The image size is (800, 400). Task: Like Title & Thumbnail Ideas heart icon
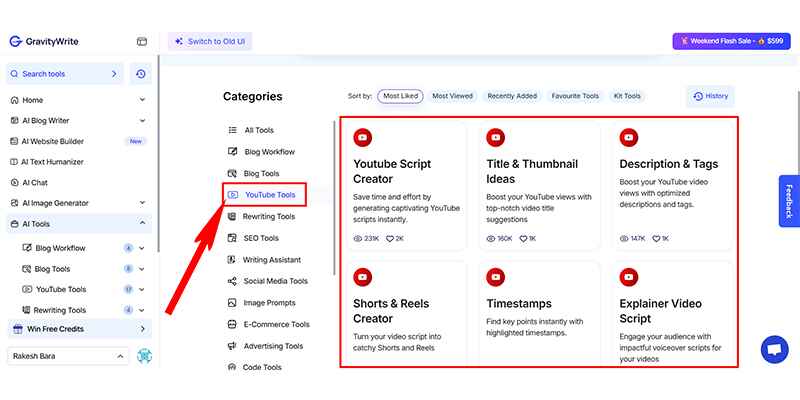pyautogui.click(x=523, y=238)
